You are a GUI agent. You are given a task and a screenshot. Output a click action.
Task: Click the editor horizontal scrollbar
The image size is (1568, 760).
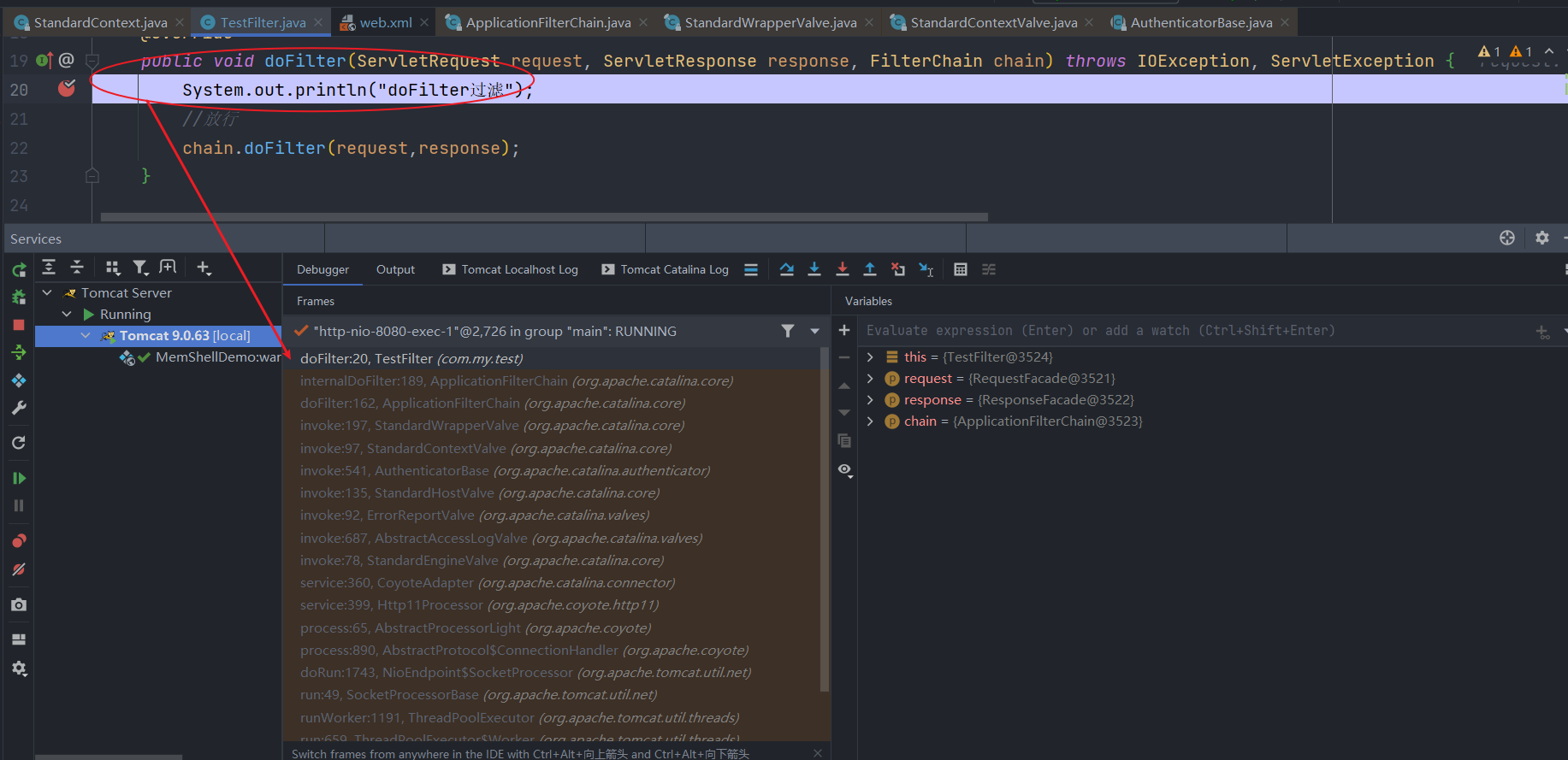coord(544,217)
